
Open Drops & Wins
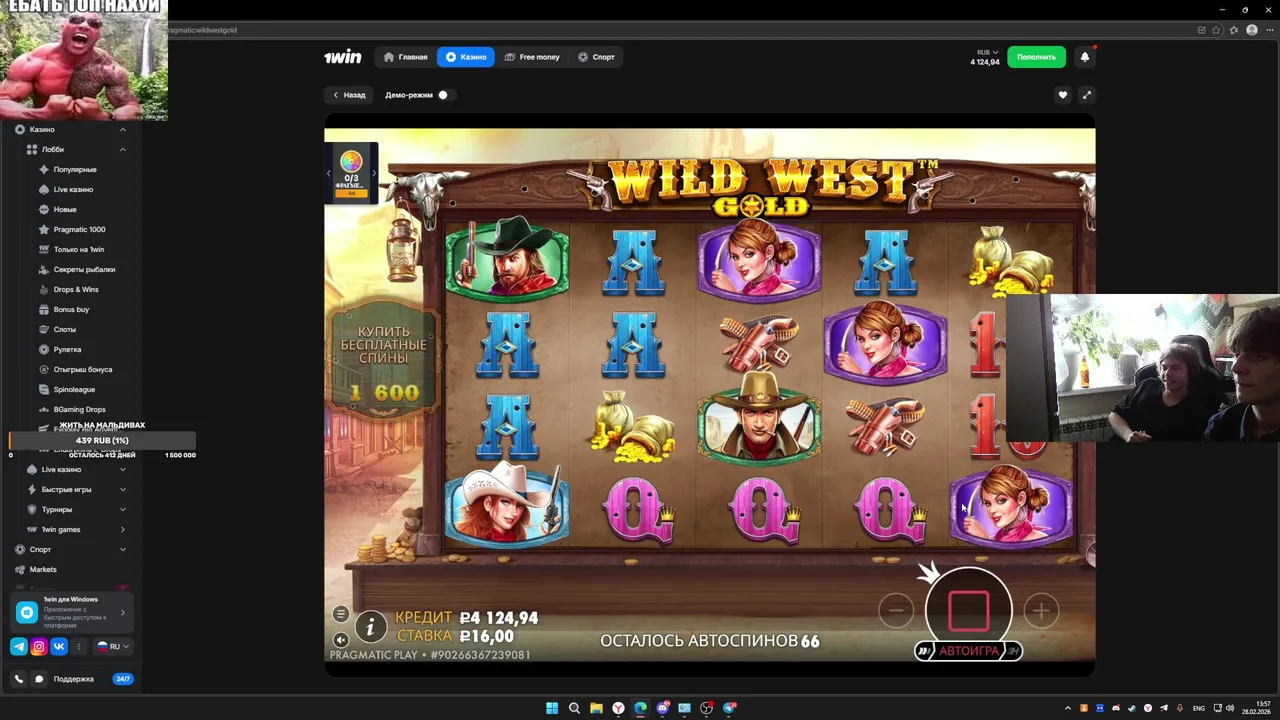76,289
